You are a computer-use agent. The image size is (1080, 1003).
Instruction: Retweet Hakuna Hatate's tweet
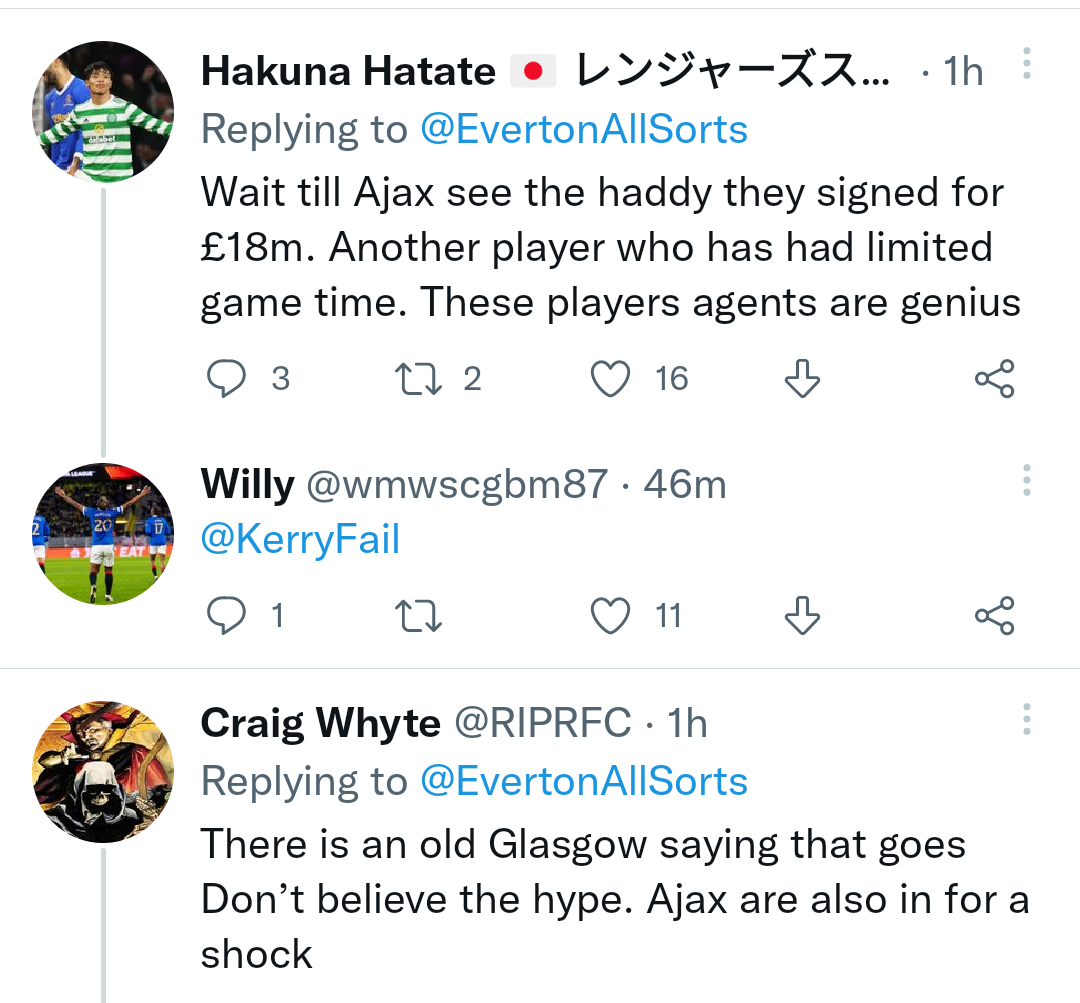(x=420, y=379)
